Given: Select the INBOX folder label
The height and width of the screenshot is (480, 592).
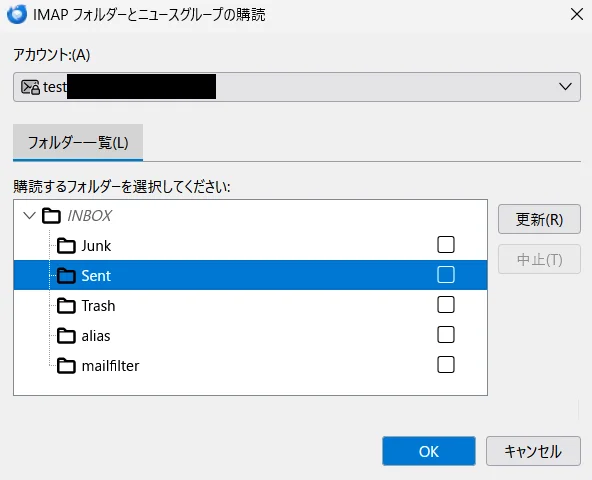Looking at the screenshot, I should click(89, 216).
